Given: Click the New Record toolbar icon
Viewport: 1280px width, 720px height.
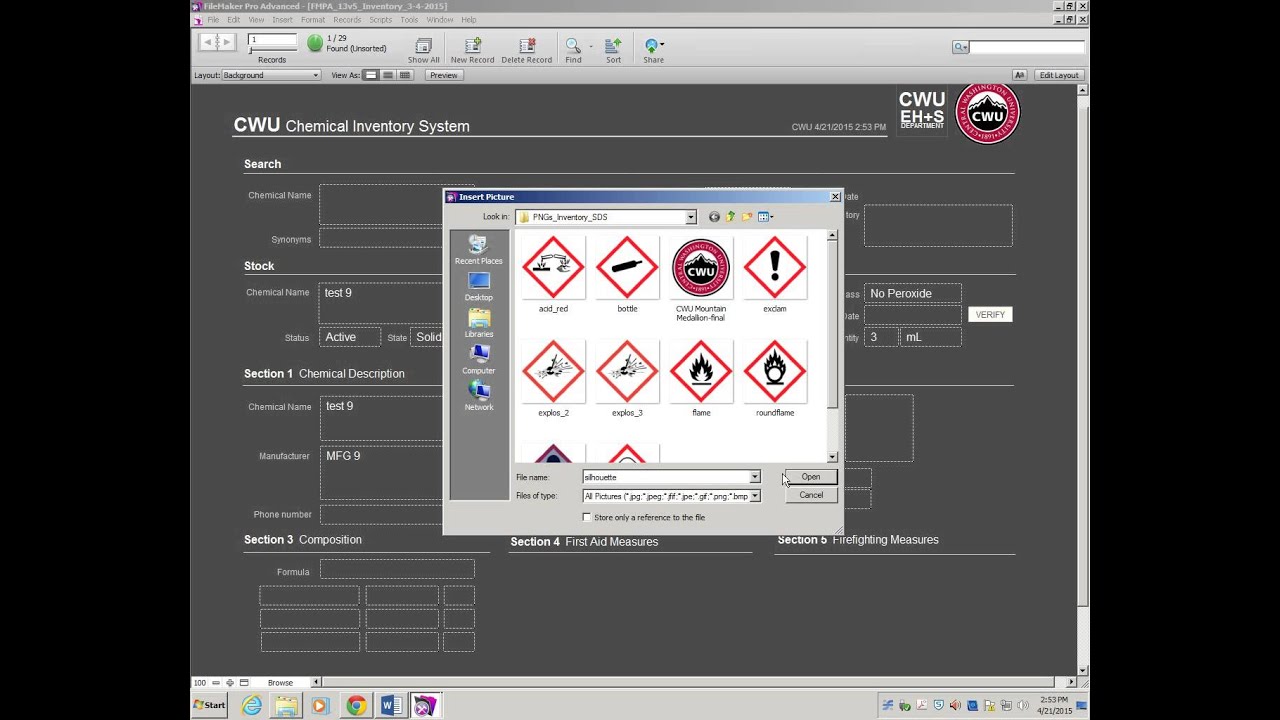Looking at the screenshot, I should 472,50.
